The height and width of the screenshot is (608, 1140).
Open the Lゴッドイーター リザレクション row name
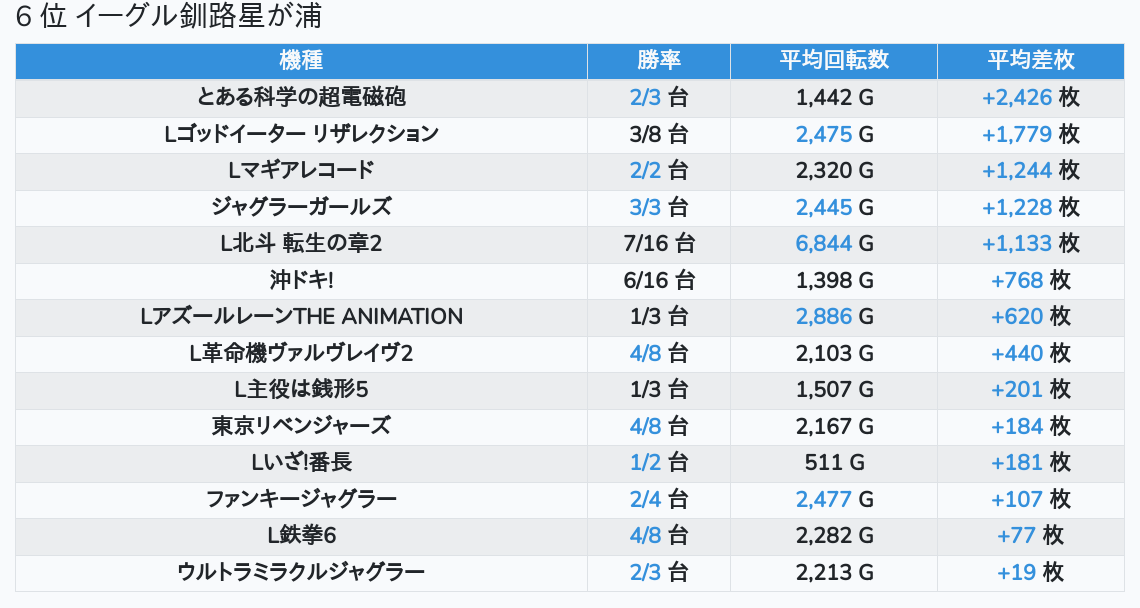coord(301,134)
